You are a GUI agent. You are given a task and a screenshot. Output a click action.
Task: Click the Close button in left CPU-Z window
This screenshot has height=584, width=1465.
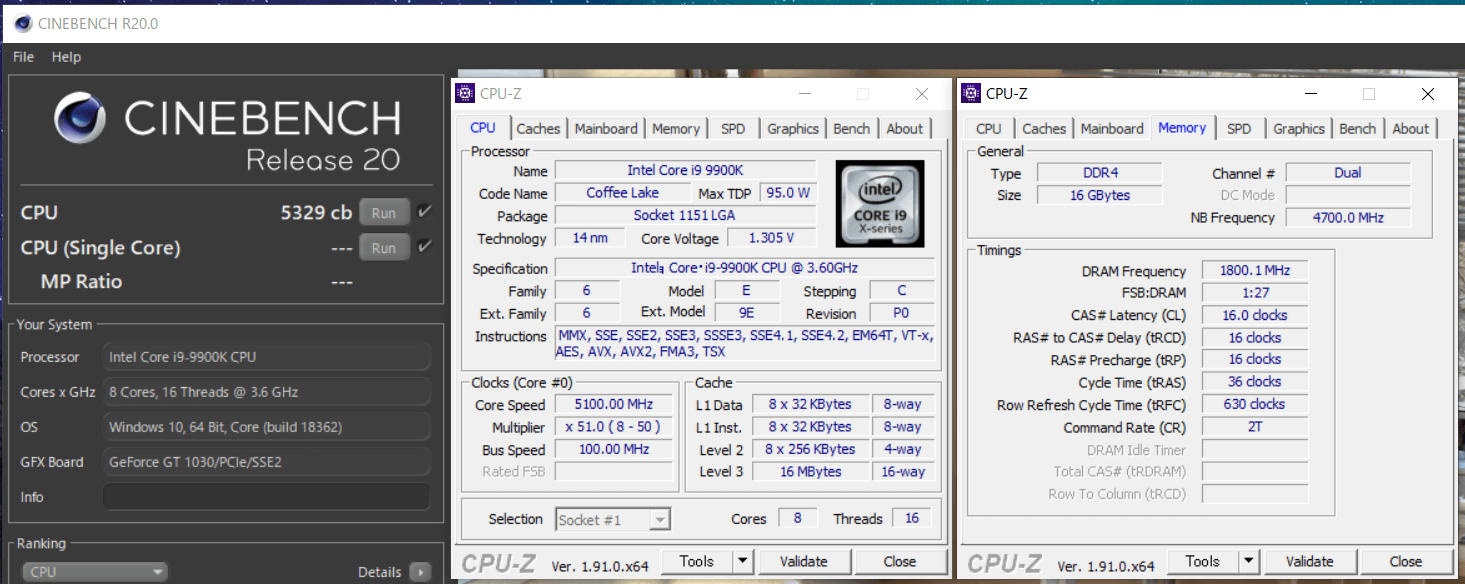[x=900, y=561]
